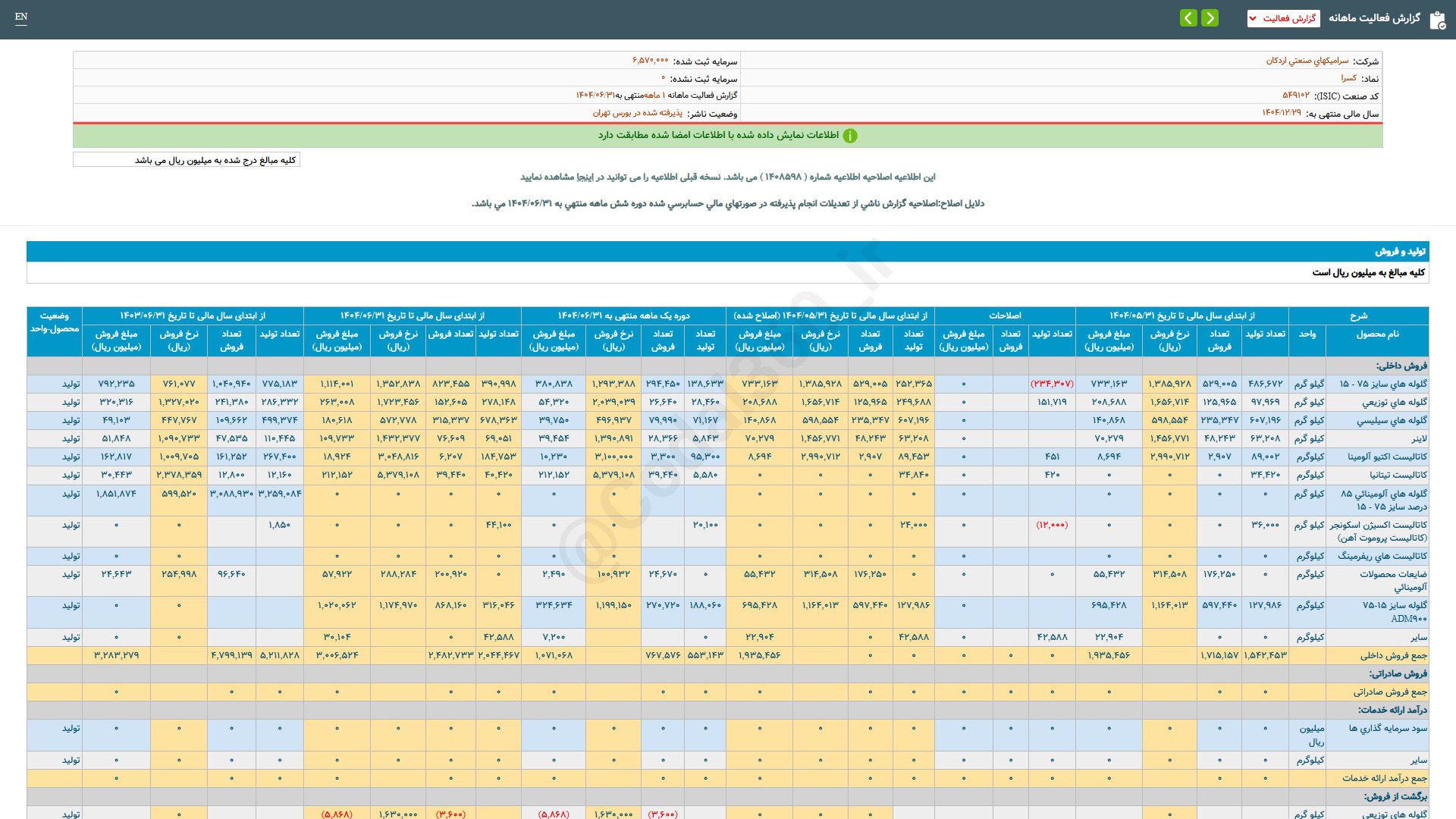The image size is (1456, 819).
Task: Click company name سرامیکهای صنعتی اردکان
Action: pos(1307,61)
